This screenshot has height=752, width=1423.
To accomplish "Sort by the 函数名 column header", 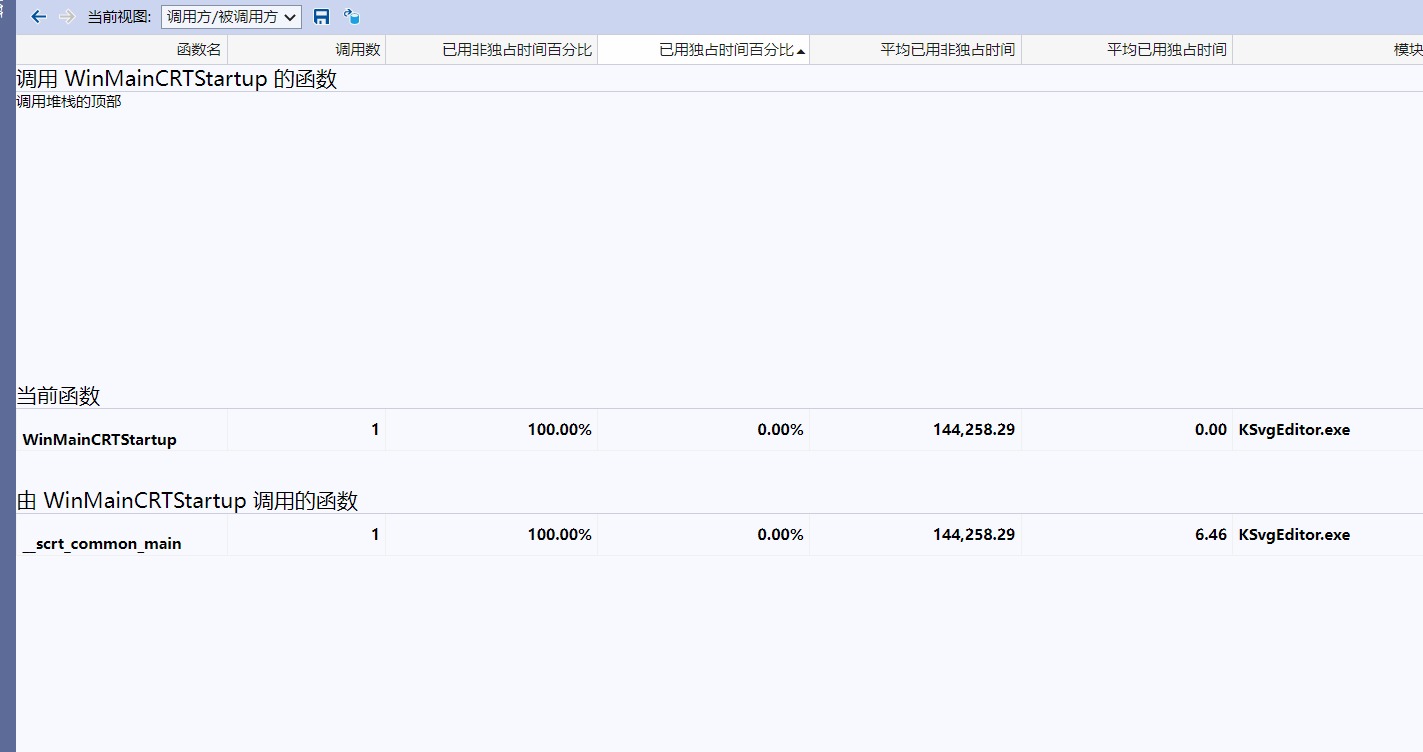I will [122, 50].
